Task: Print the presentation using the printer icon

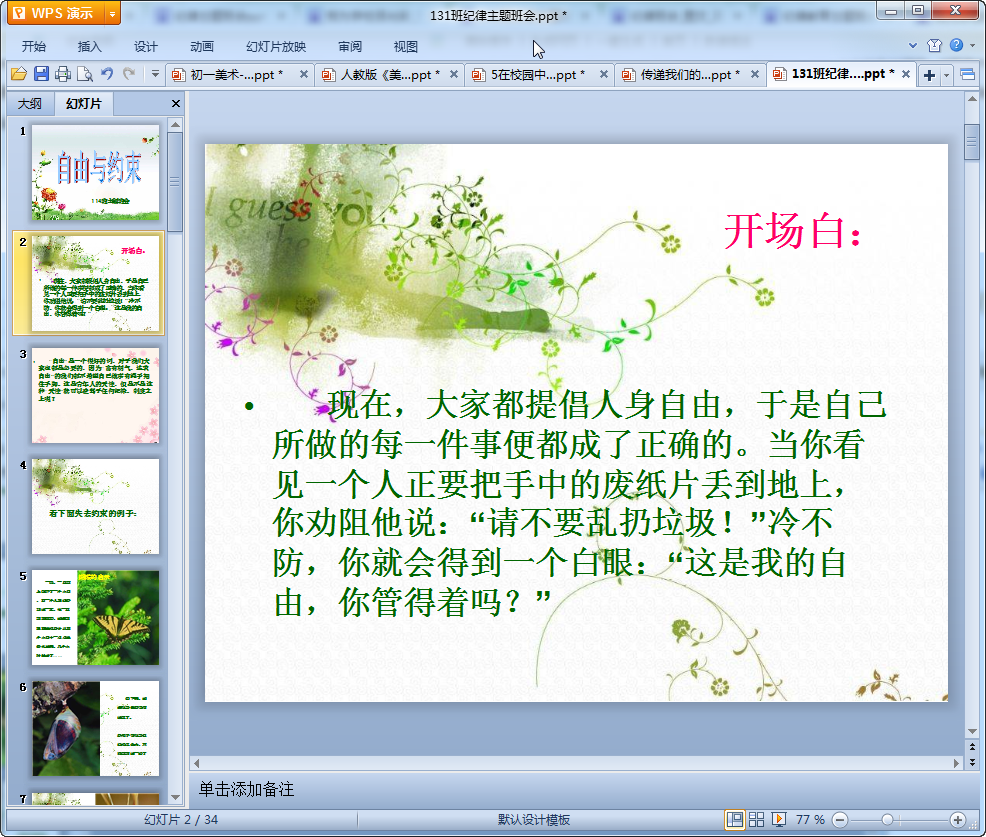Action: (62, 74)
